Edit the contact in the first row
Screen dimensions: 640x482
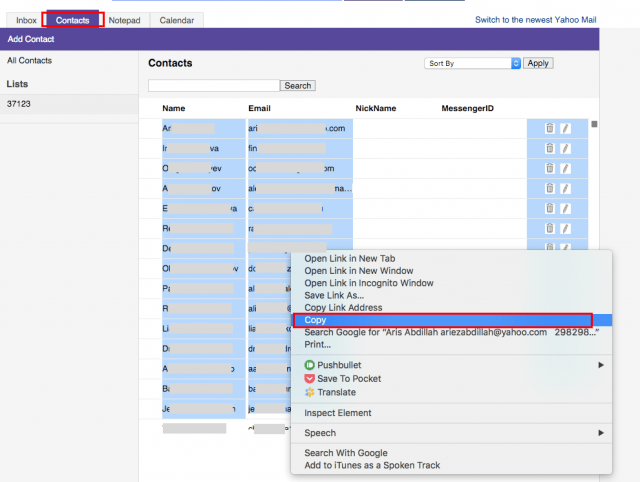(x=565, y=128)
